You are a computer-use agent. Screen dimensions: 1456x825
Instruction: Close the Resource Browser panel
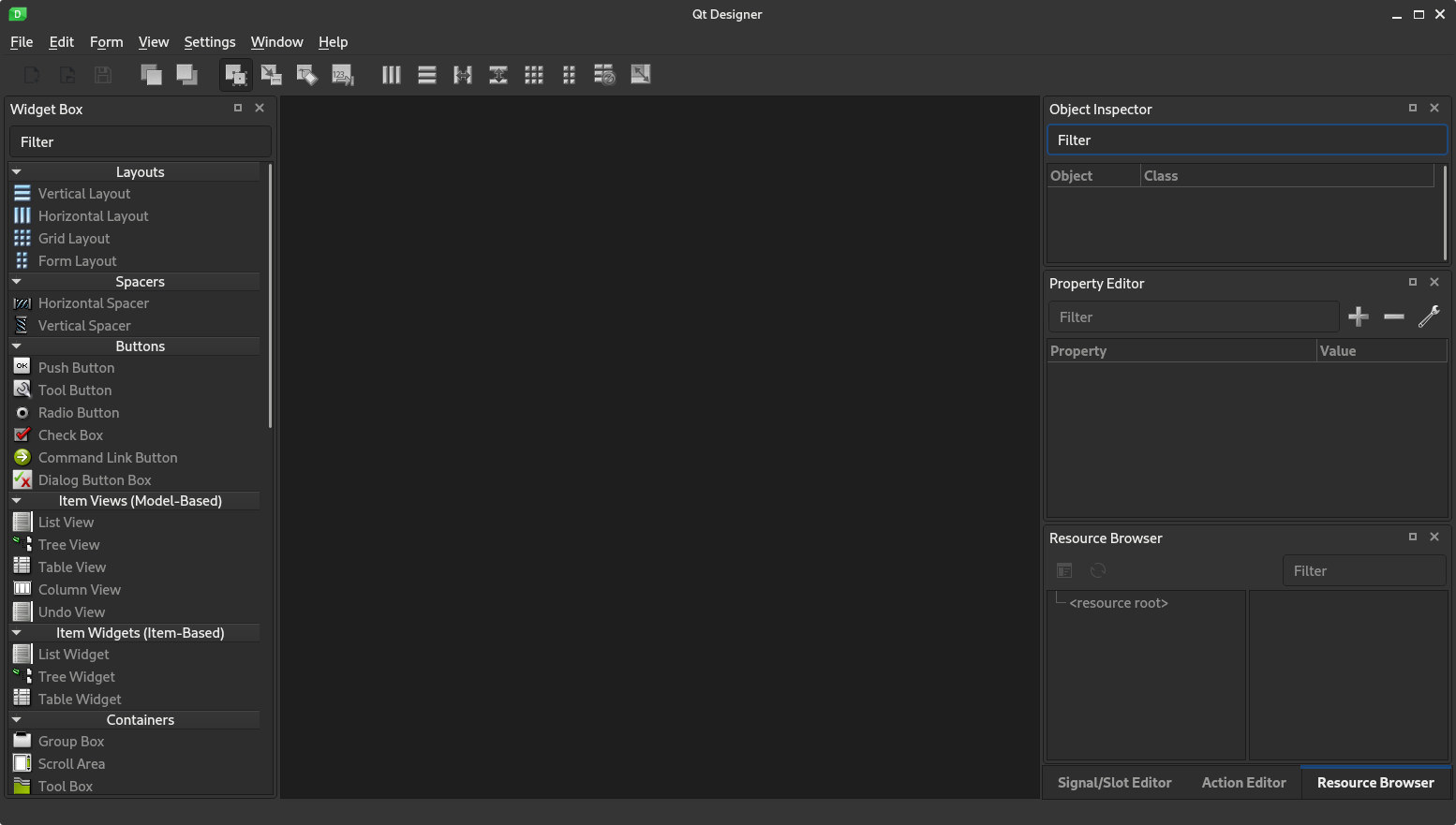point(1434,537)
